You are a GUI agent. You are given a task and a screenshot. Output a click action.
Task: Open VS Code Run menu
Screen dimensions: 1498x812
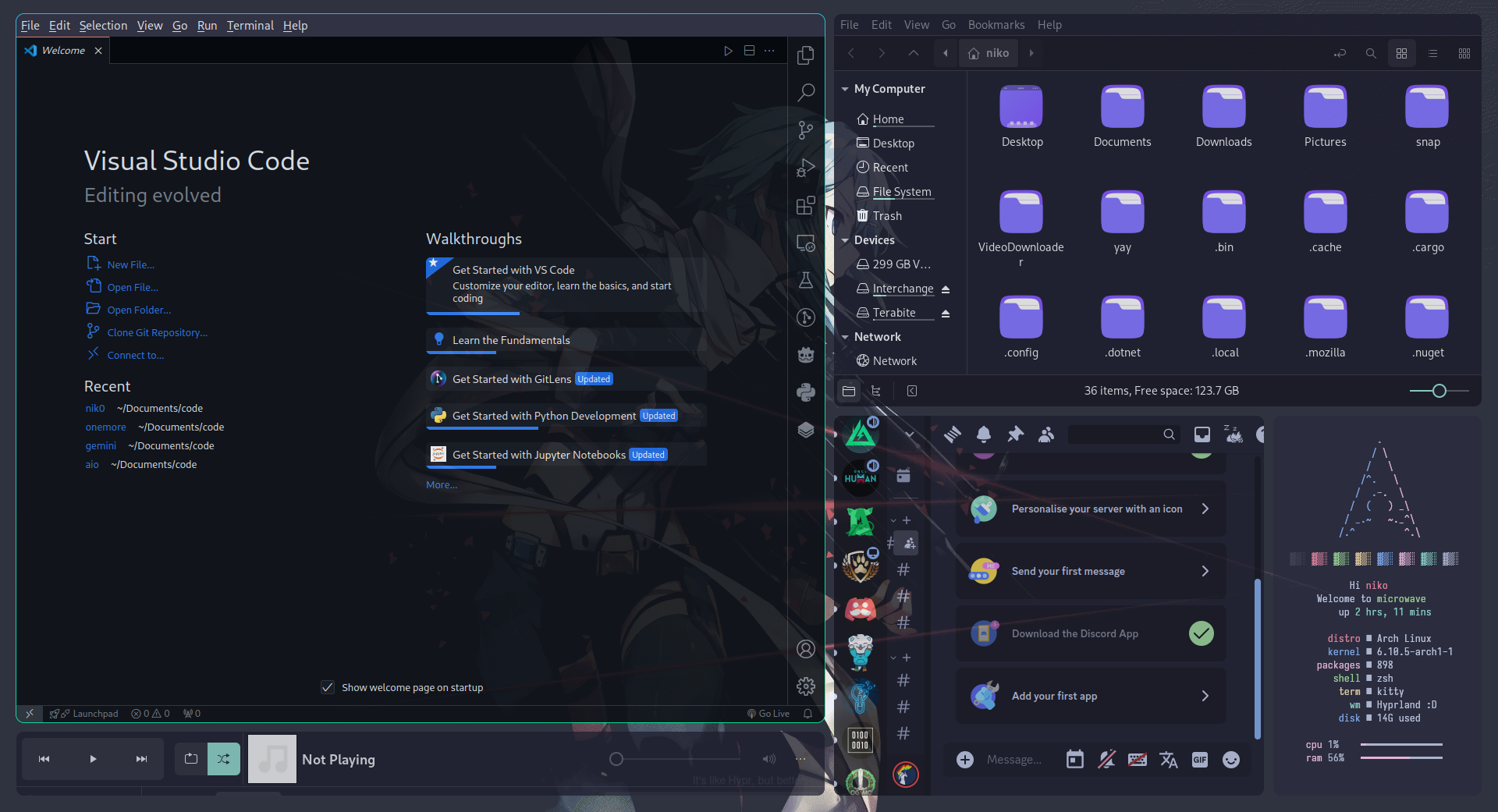click(x=207, y=26)
